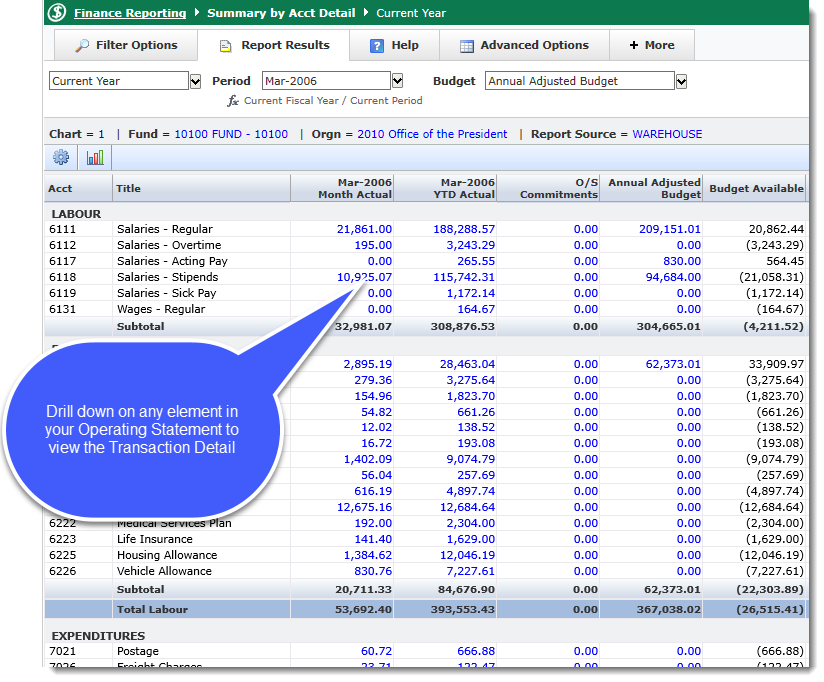Expand the Annual Adjusted Budget dropdown

681,81
